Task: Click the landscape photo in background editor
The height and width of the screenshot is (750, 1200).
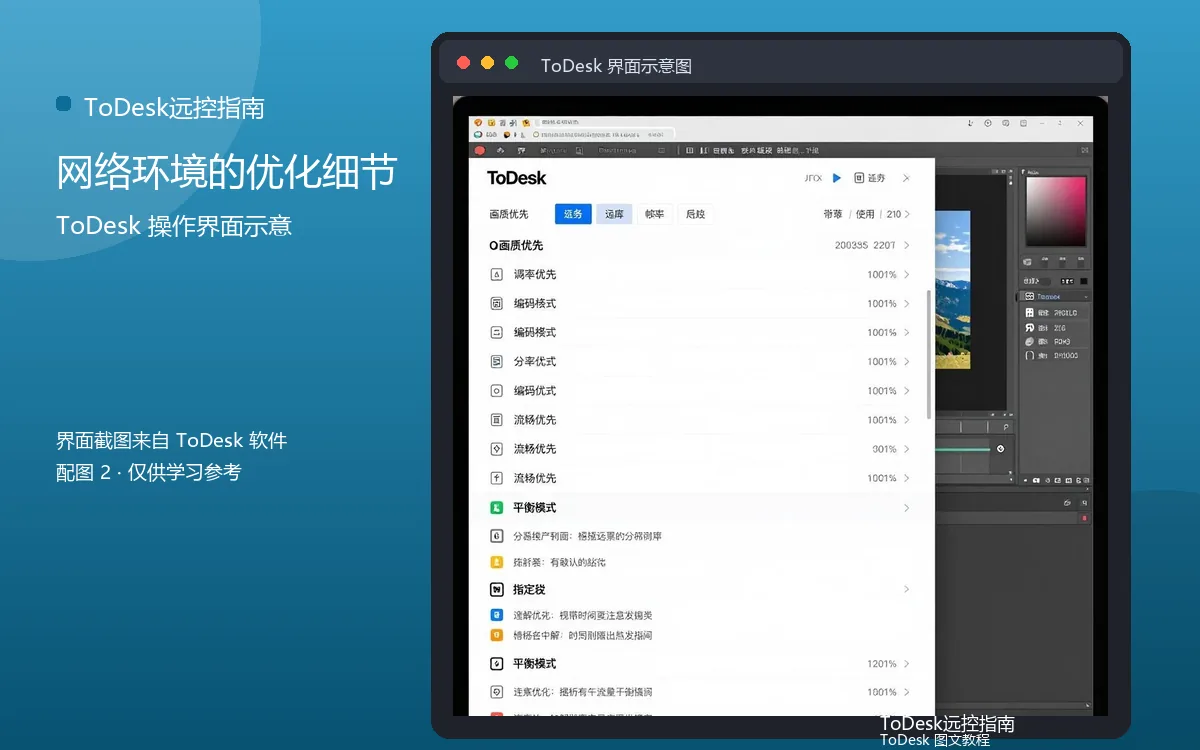Action: tap(953, 289)
